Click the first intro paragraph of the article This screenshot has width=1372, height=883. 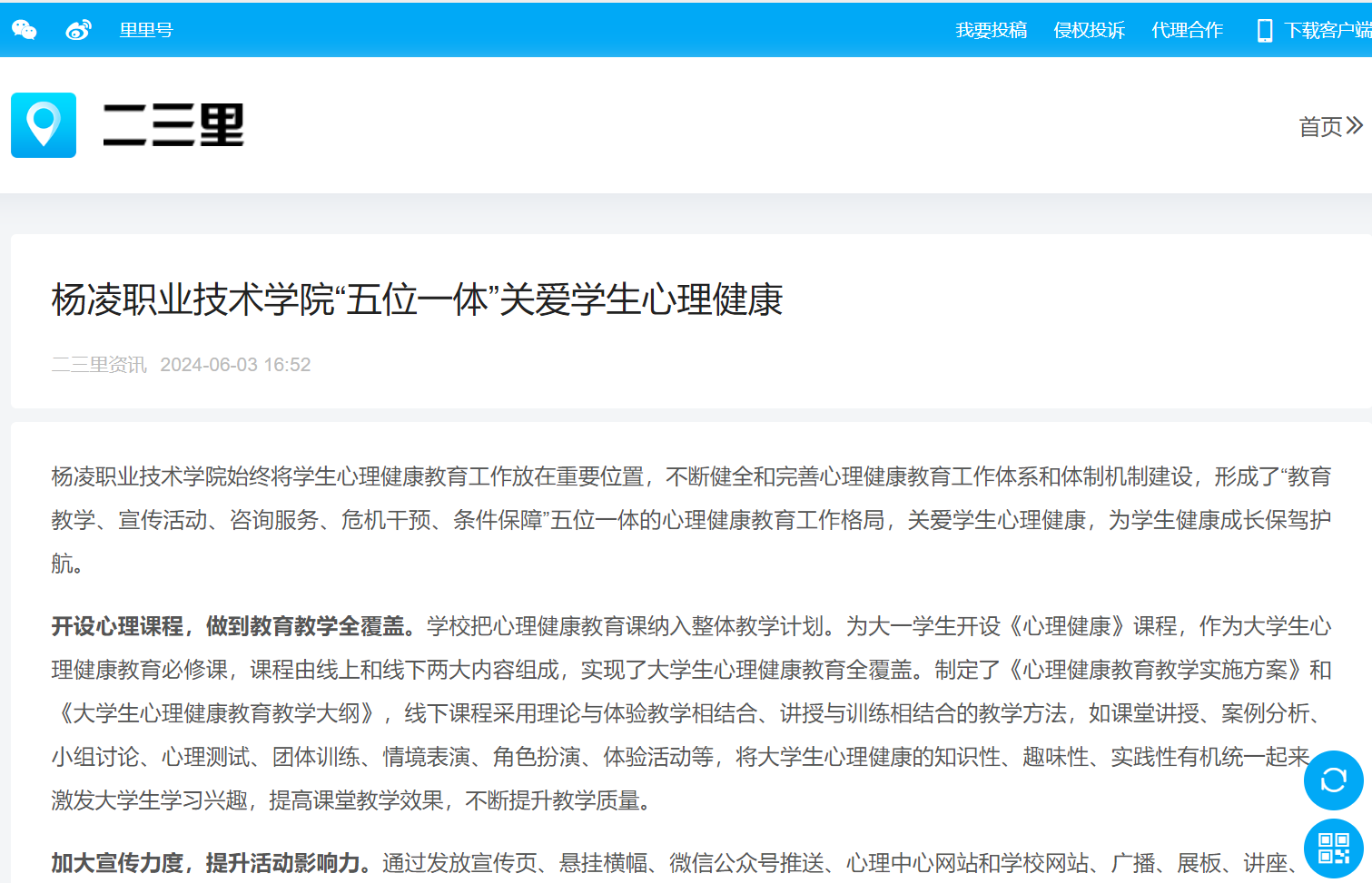coord(690,519)
